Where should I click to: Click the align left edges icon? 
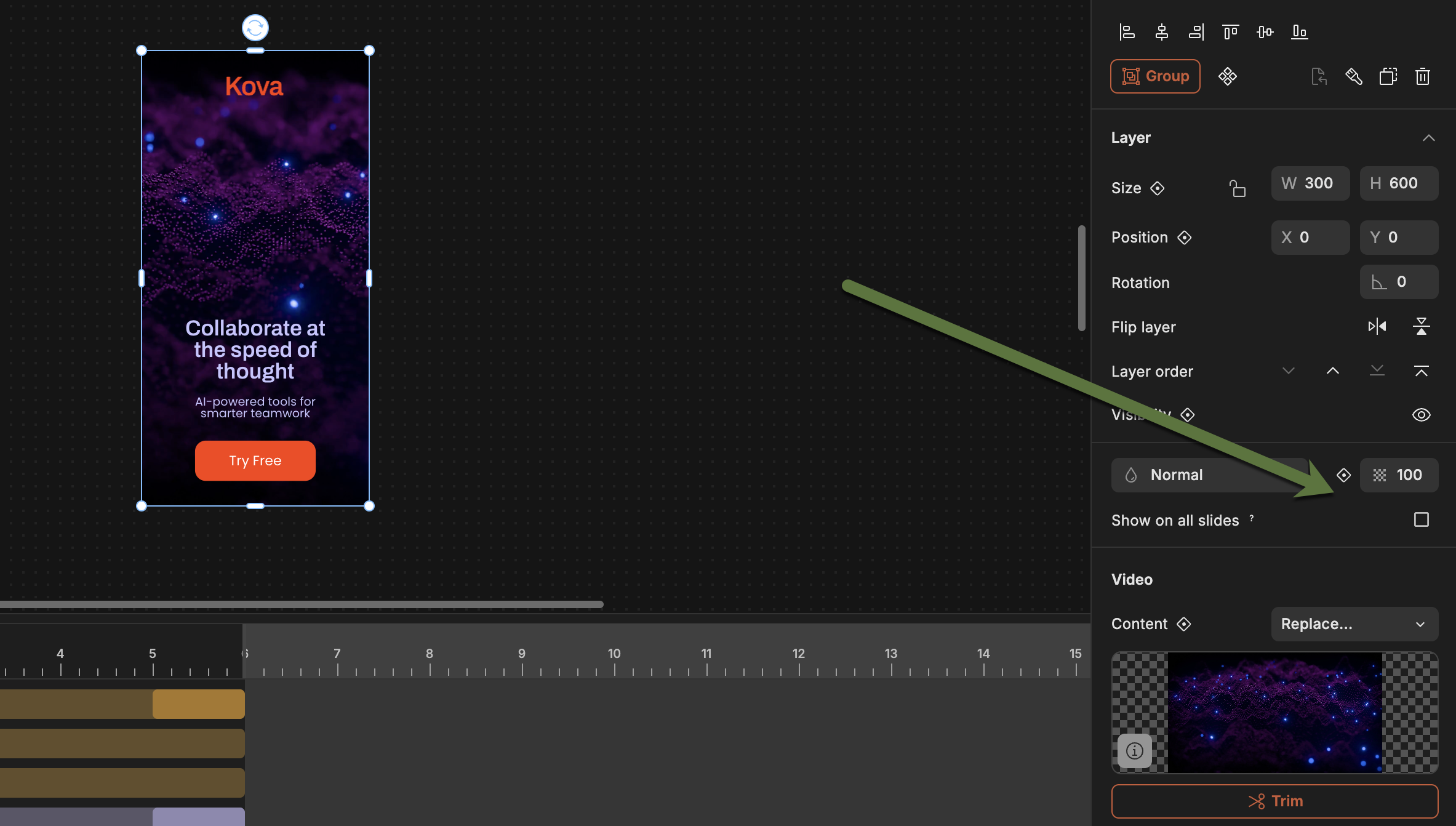coord(1127,32)
